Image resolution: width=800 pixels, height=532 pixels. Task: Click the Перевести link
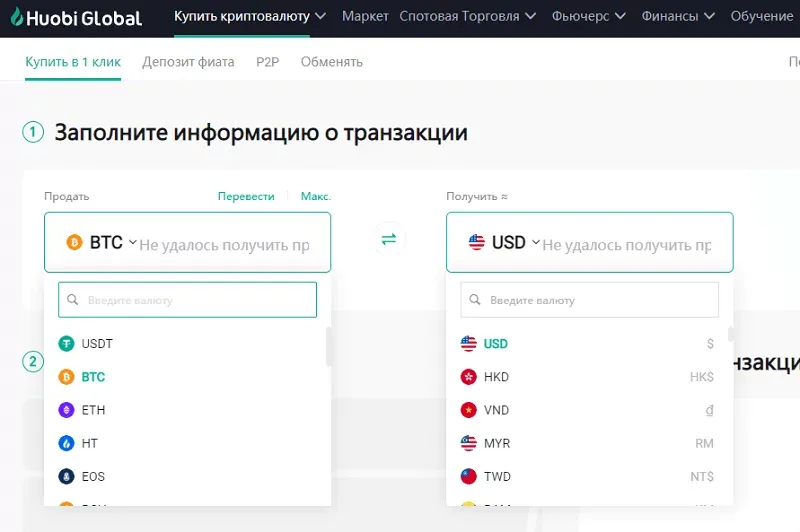(x=246, y=196)
